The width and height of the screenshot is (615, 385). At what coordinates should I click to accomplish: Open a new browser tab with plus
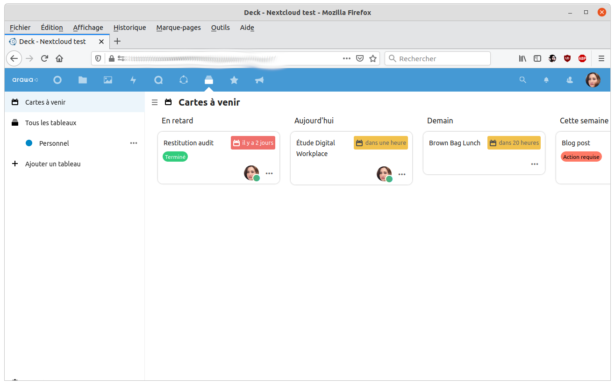(x=117, y=41)
